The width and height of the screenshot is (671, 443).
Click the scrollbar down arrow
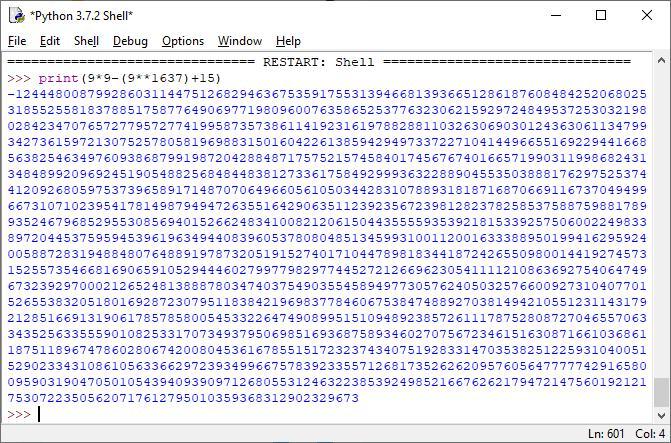pos(661,415)
